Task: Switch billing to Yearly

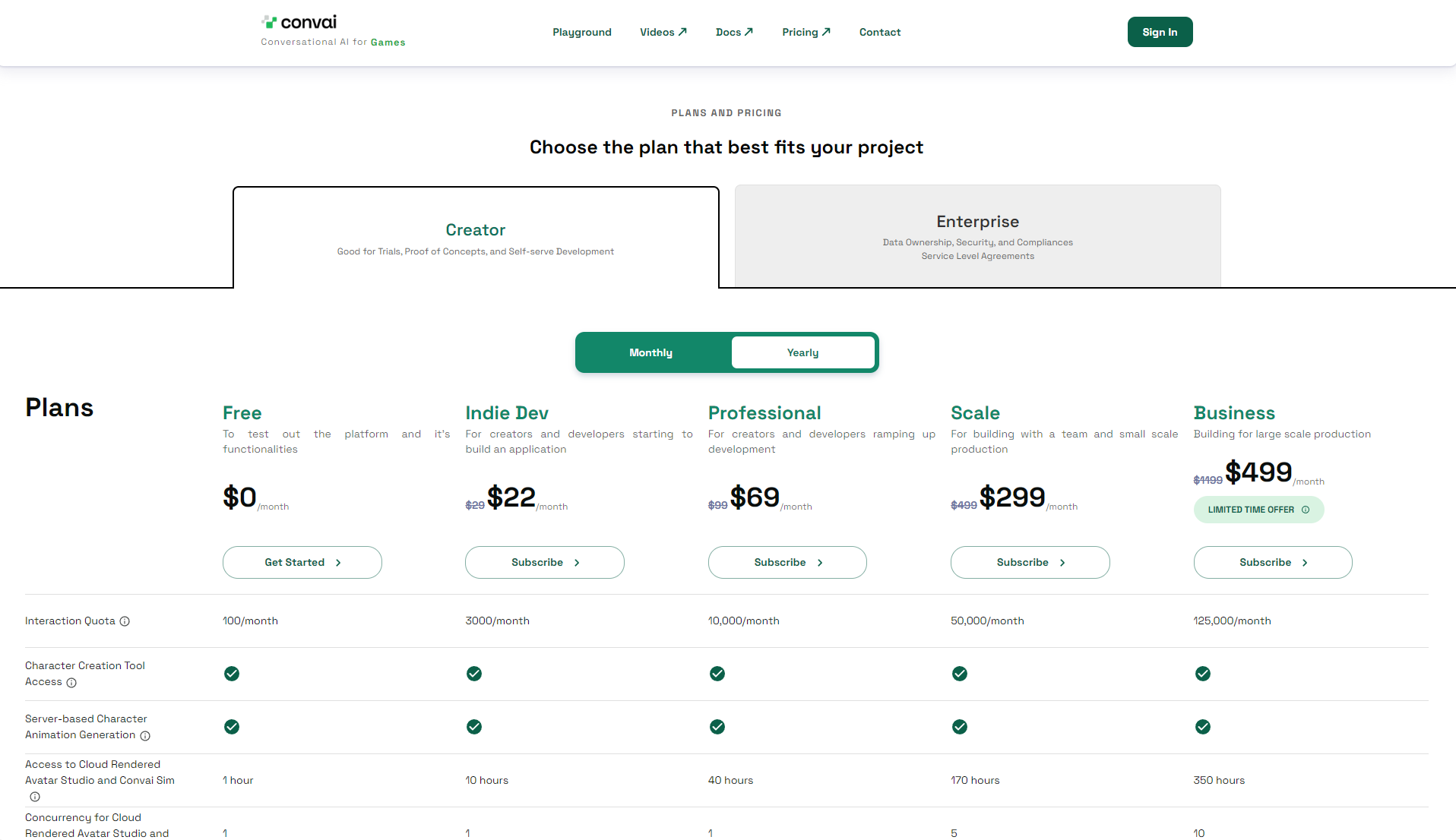Action: coord(802,352)
